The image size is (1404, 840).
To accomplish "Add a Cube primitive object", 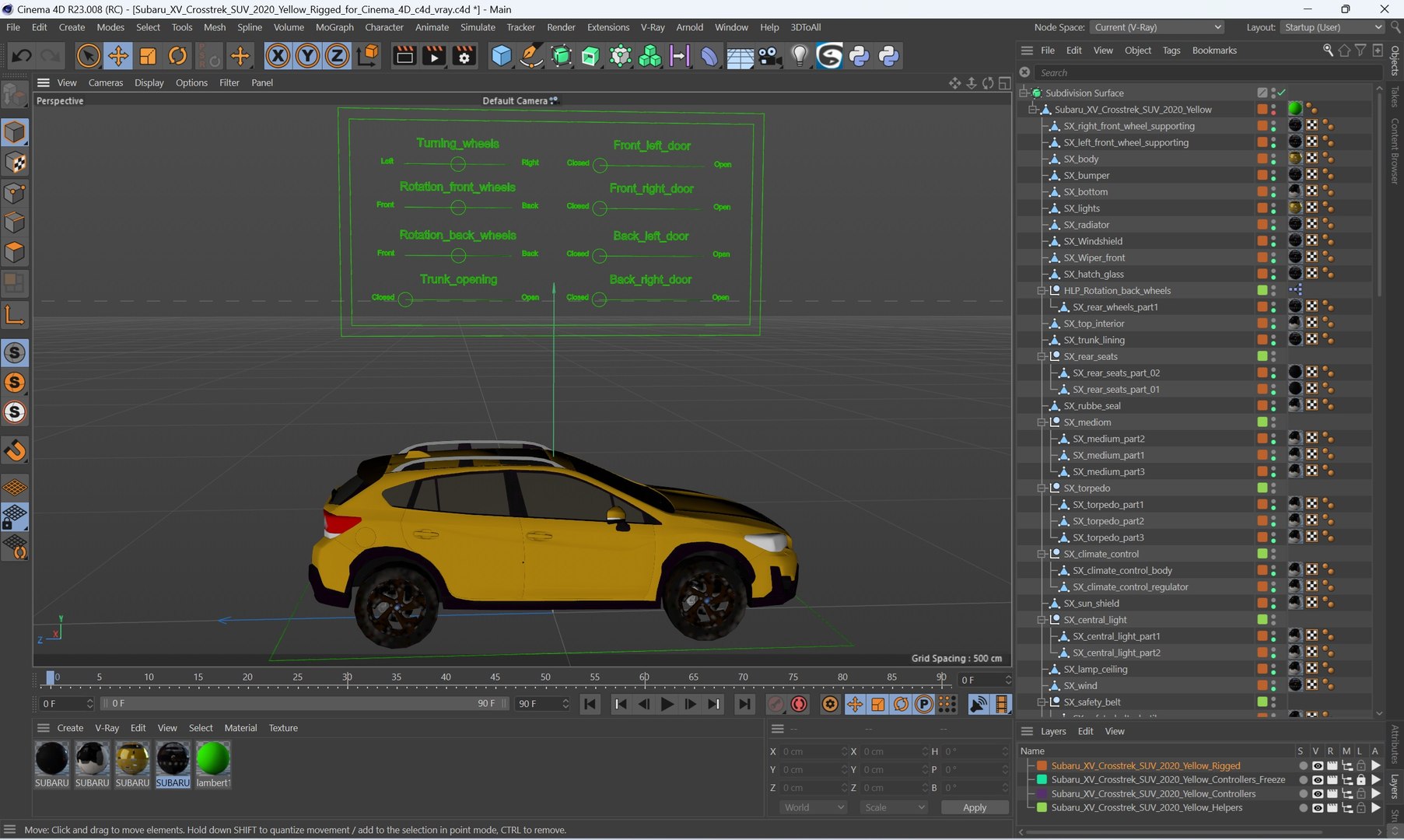I will click(502, 56).
